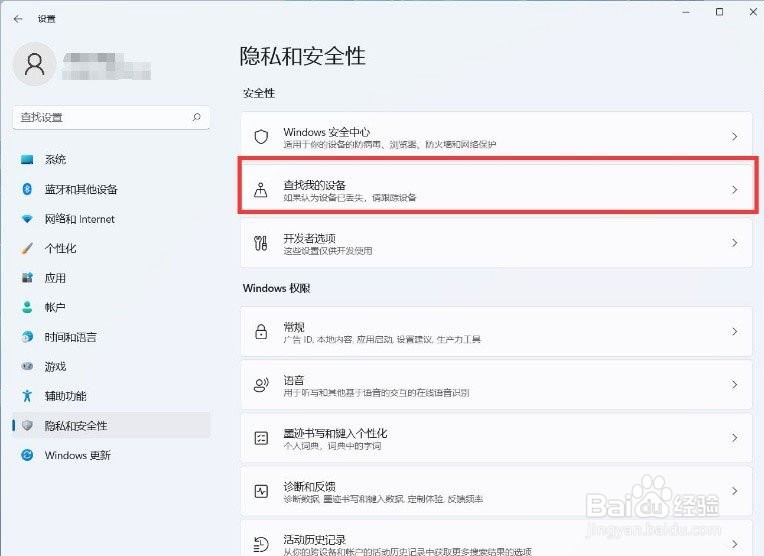Click the tools icon for 开发者选项

261,243
